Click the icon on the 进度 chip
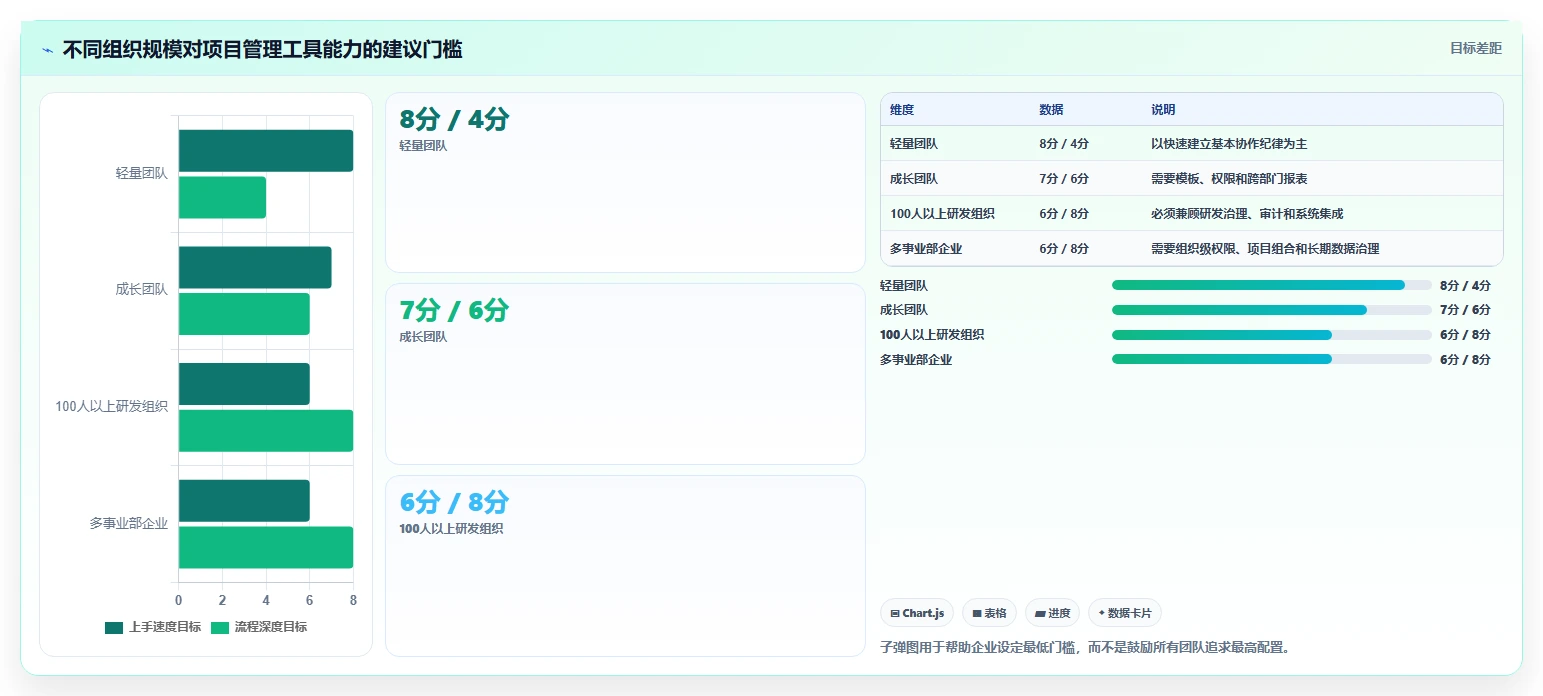 pyautogui.click(x=1040, y=613)
